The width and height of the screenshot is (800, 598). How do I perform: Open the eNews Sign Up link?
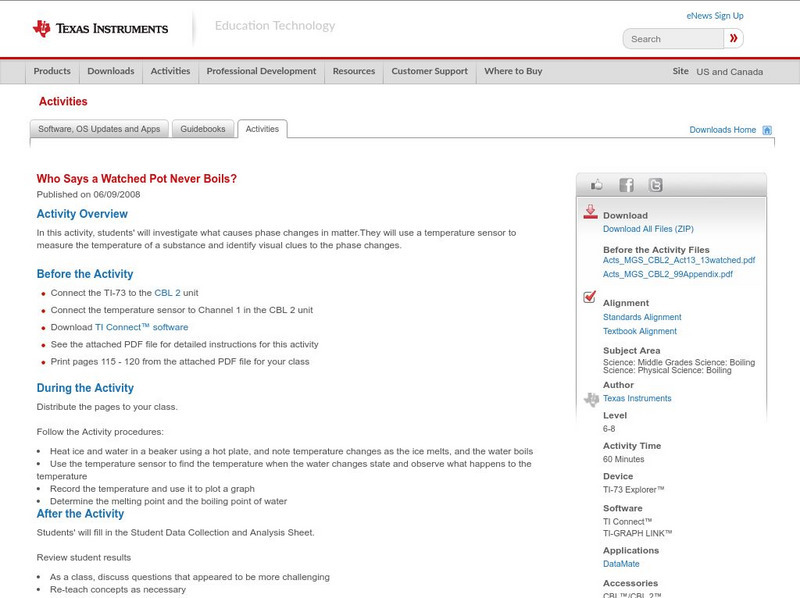(715, 16)
